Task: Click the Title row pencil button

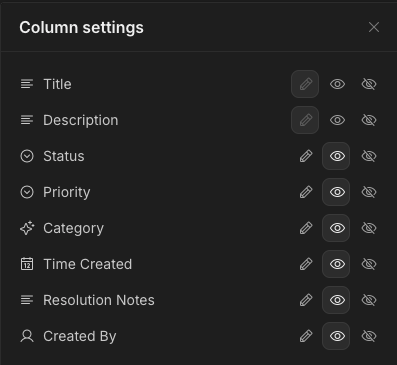Action: click(305, 84)
